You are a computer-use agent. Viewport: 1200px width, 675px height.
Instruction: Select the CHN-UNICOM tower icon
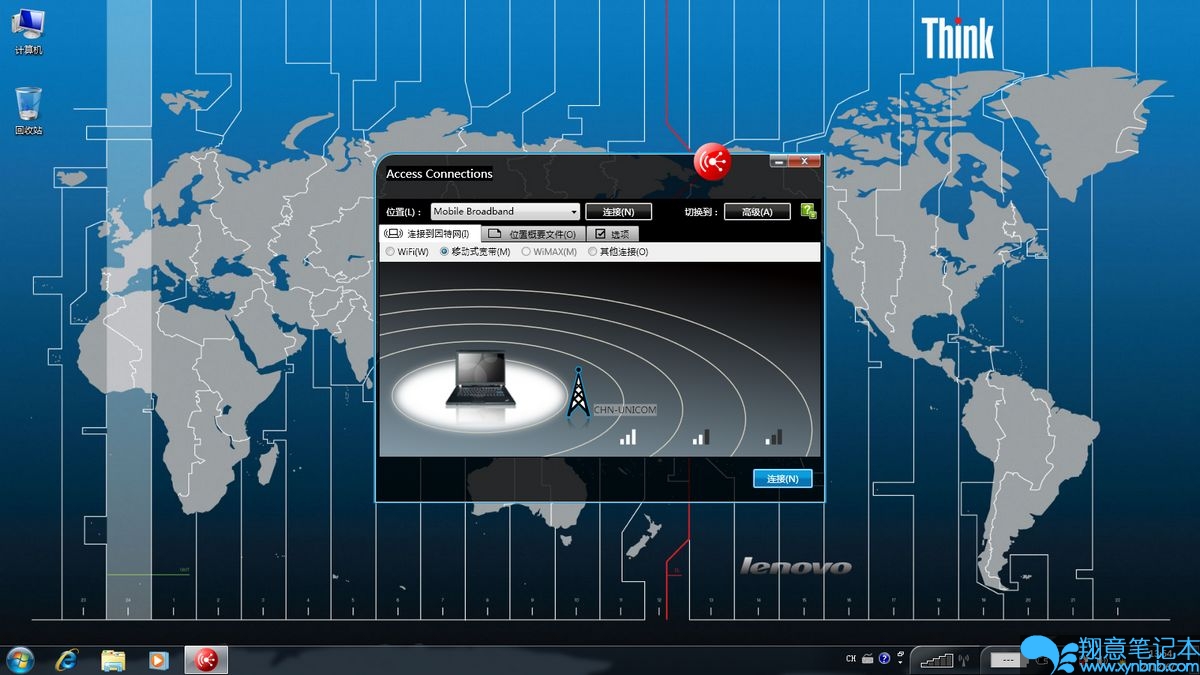[578, 392]
